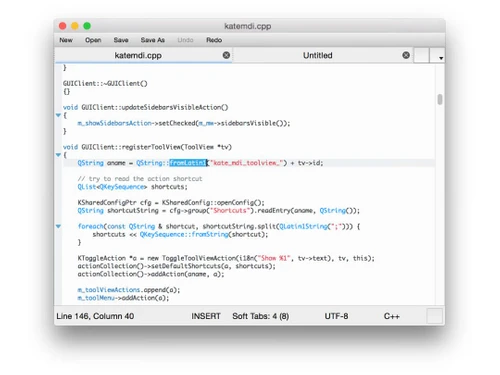The image size is (500, 375).
Task: Click the Open toolbar button
Action: (x=93, y=40)
